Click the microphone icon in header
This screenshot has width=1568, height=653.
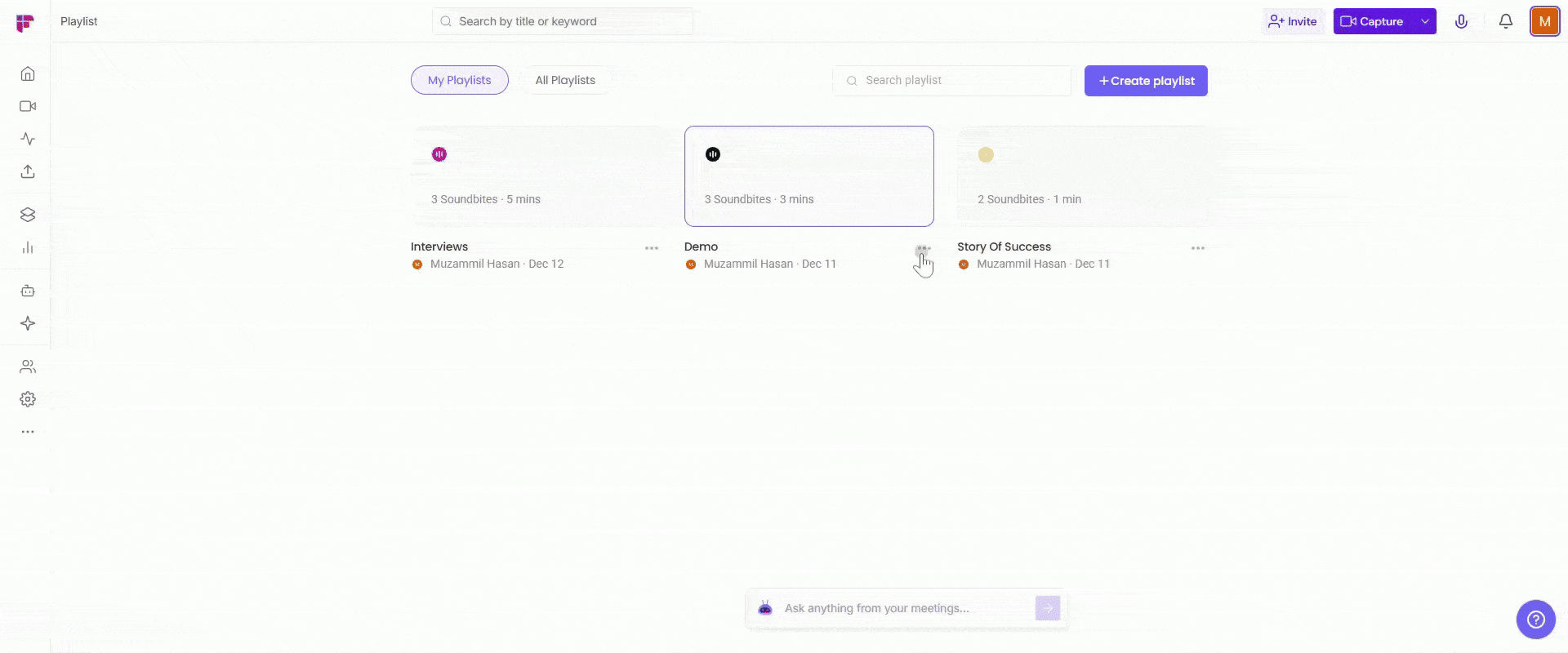1461,21
